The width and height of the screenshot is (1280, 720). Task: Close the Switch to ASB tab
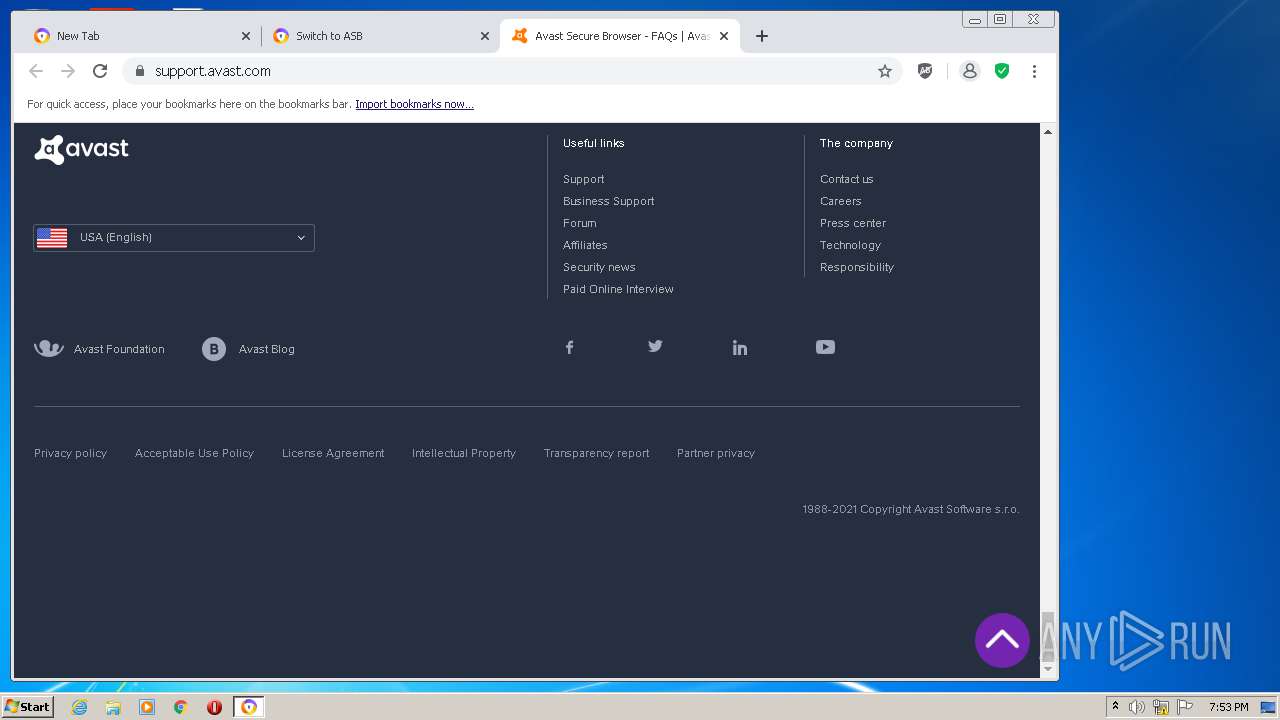coord(485,36)
